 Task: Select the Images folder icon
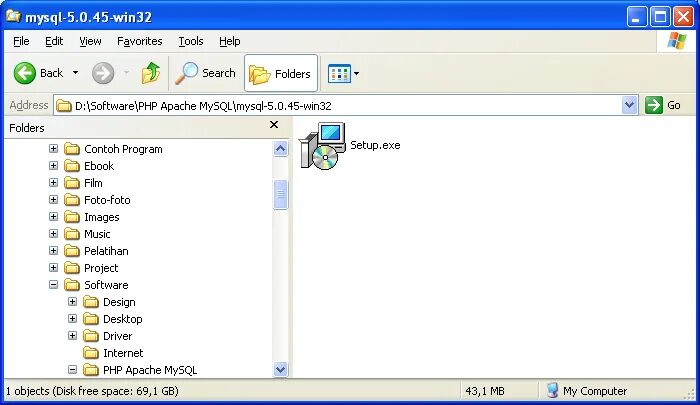72,217
